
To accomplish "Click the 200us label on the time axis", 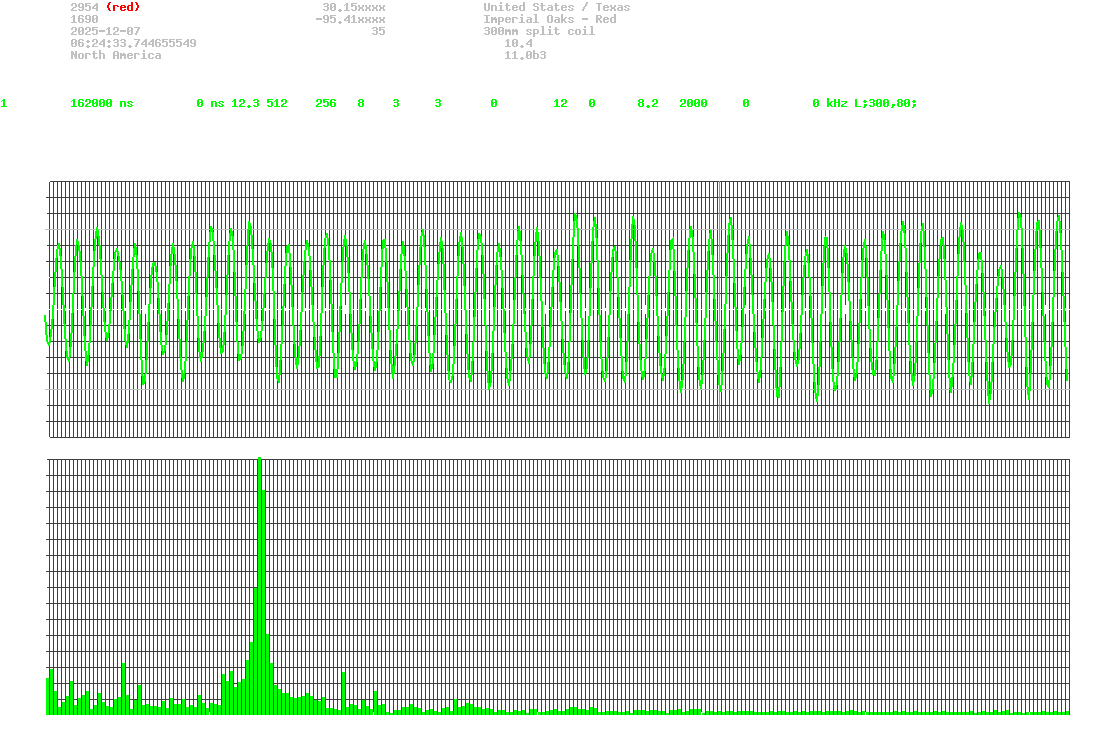I will click(x=260, y=450).
